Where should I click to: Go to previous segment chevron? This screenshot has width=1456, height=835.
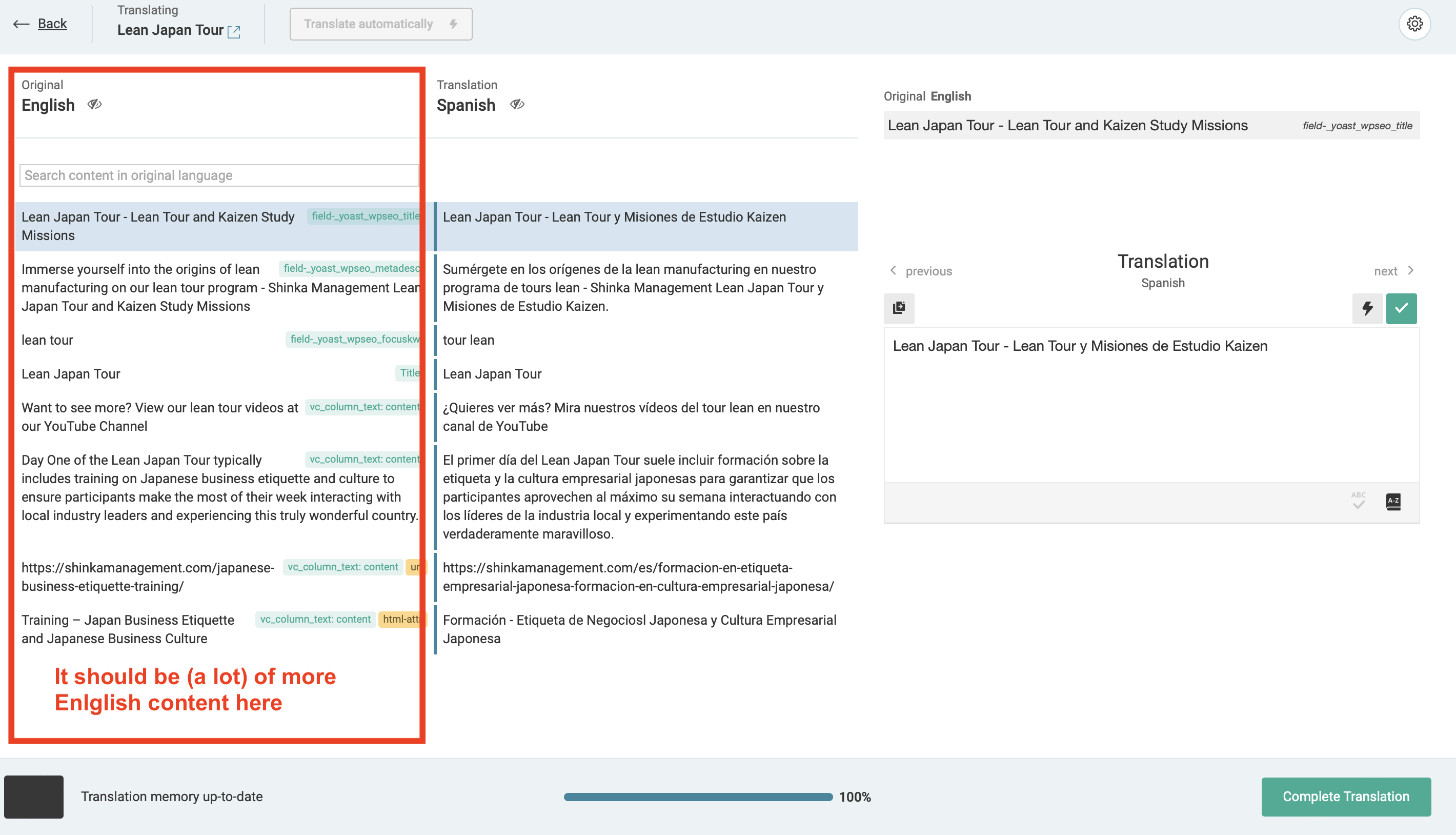pyautogui.click(x=893, y=271)
